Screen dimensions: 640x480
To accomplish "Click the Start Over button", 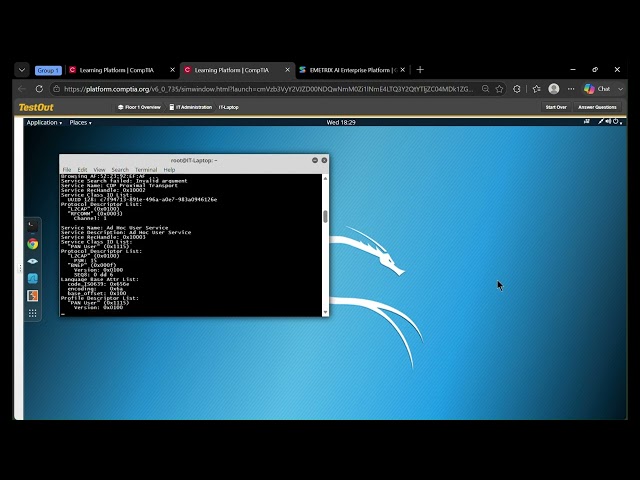I will (556, 107).
